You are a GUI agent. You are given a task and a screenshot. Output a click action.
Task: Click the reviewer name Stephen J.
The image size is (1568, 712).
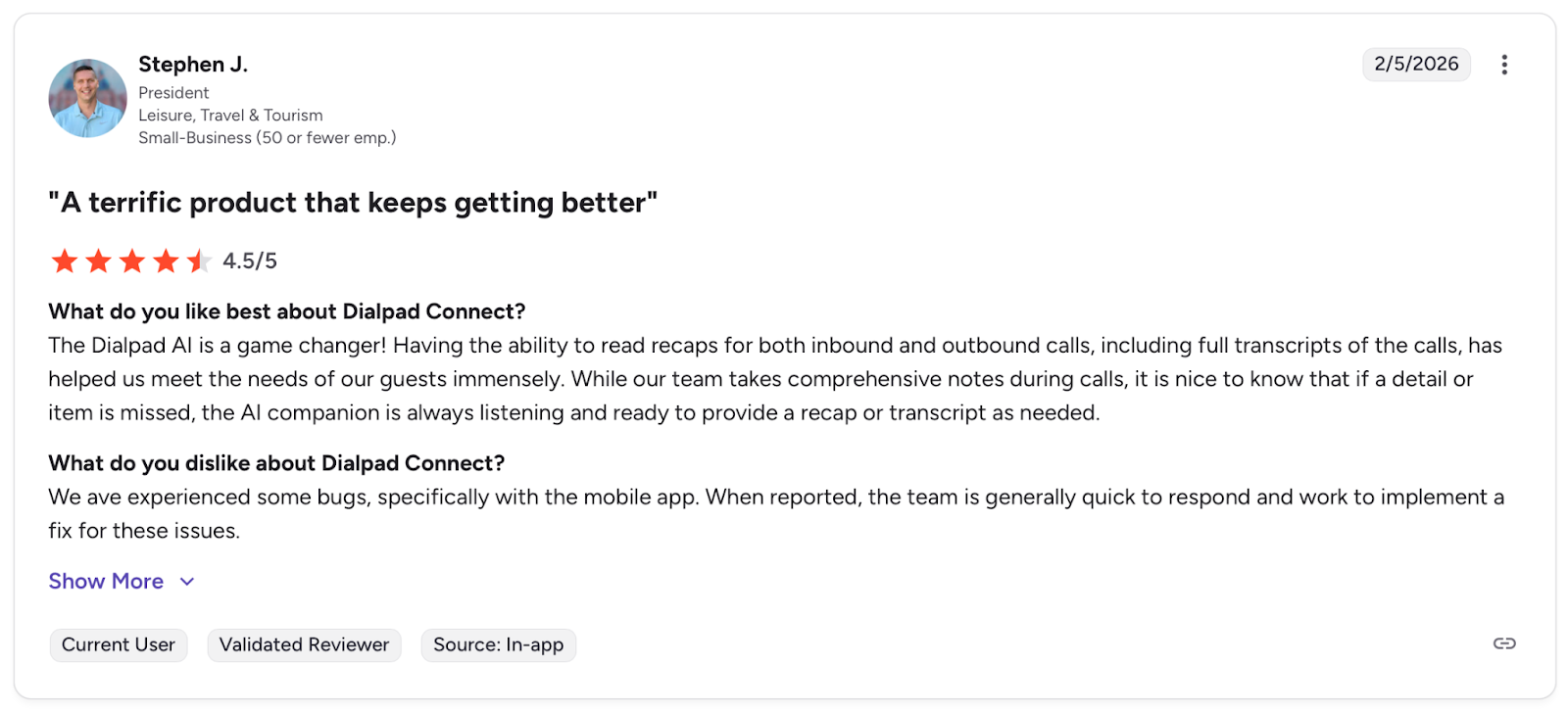click(193, 65)
